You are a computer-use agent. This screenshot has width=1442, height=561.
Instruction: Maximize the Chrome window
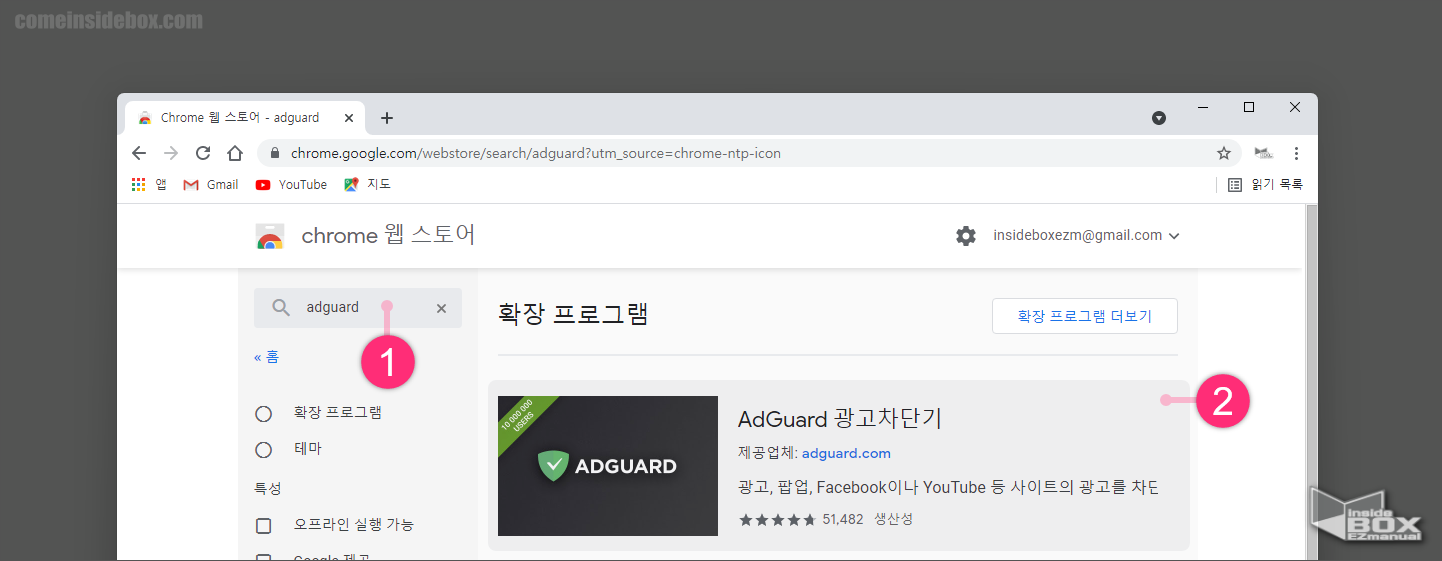1249,107
